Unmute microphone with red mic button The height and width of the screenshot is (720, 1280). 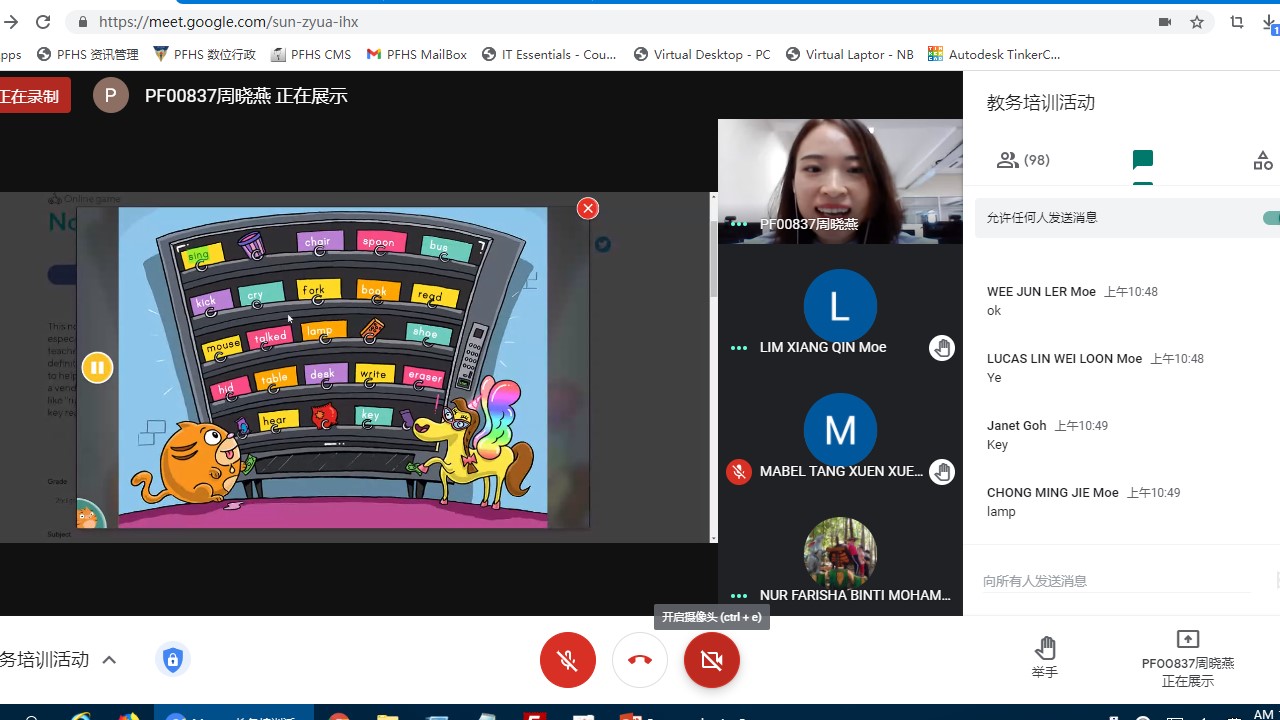coord(568,660)
